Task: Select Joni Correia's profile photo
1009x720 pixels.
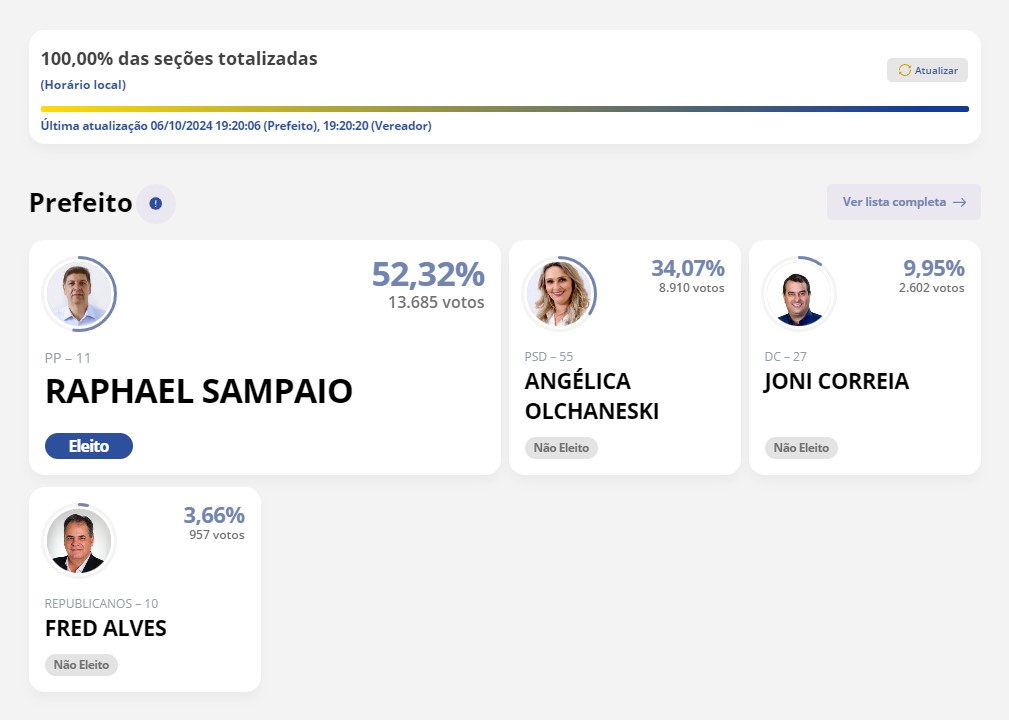Action: (799, 294)
